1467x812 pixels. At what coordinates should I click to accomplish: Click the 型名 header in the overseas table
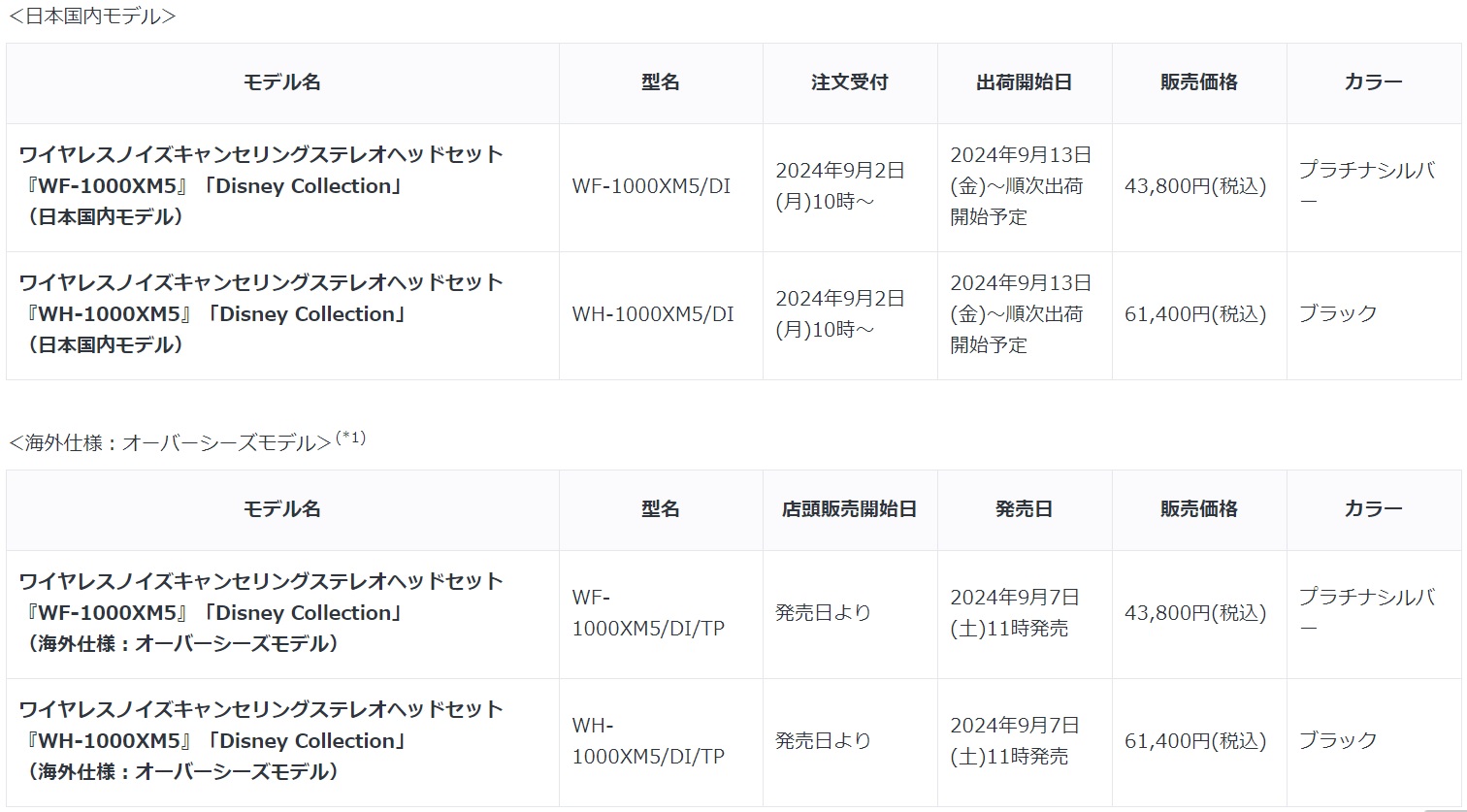pos(661,509)
